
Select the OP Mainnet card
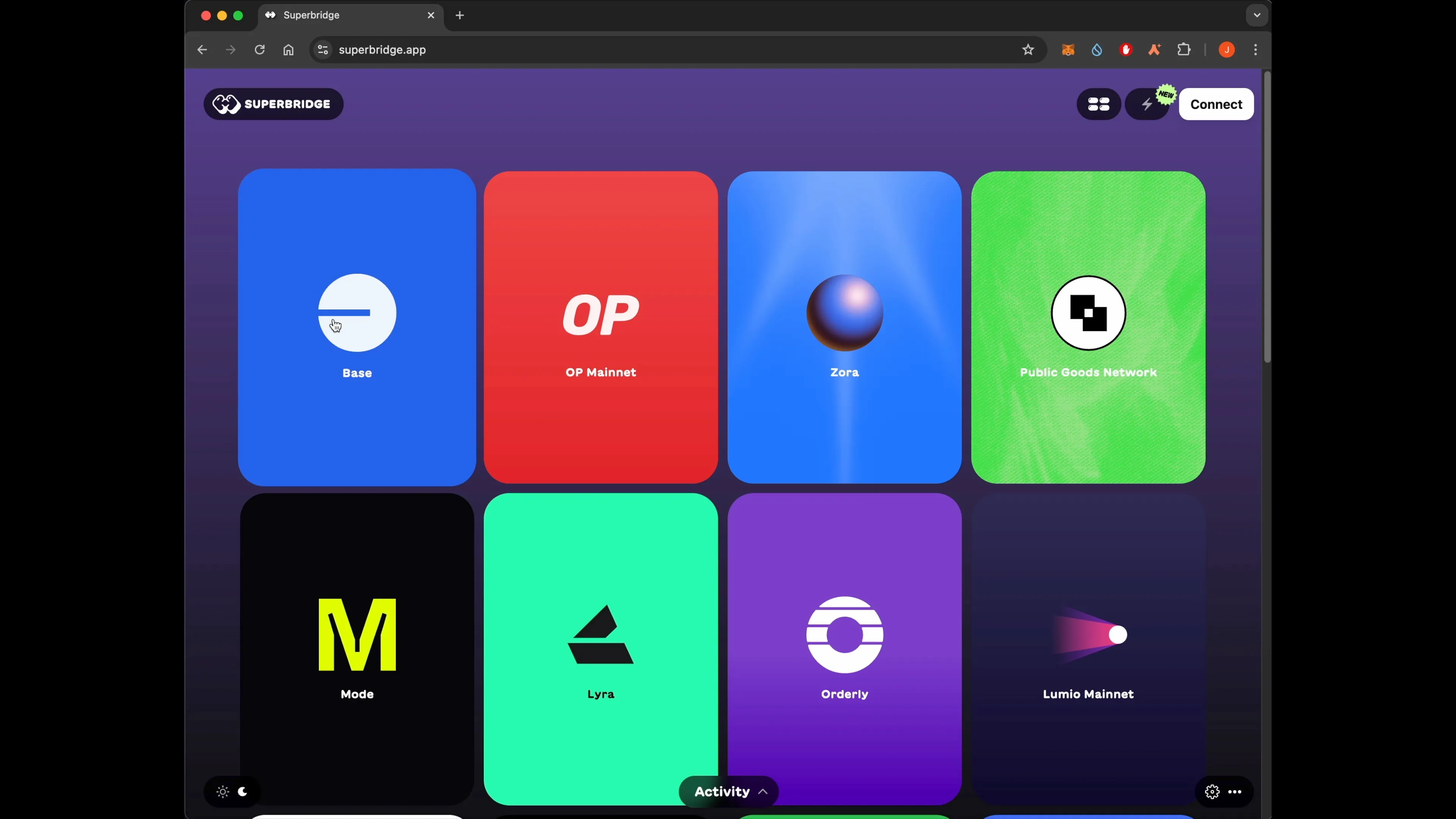coord(601,327)
